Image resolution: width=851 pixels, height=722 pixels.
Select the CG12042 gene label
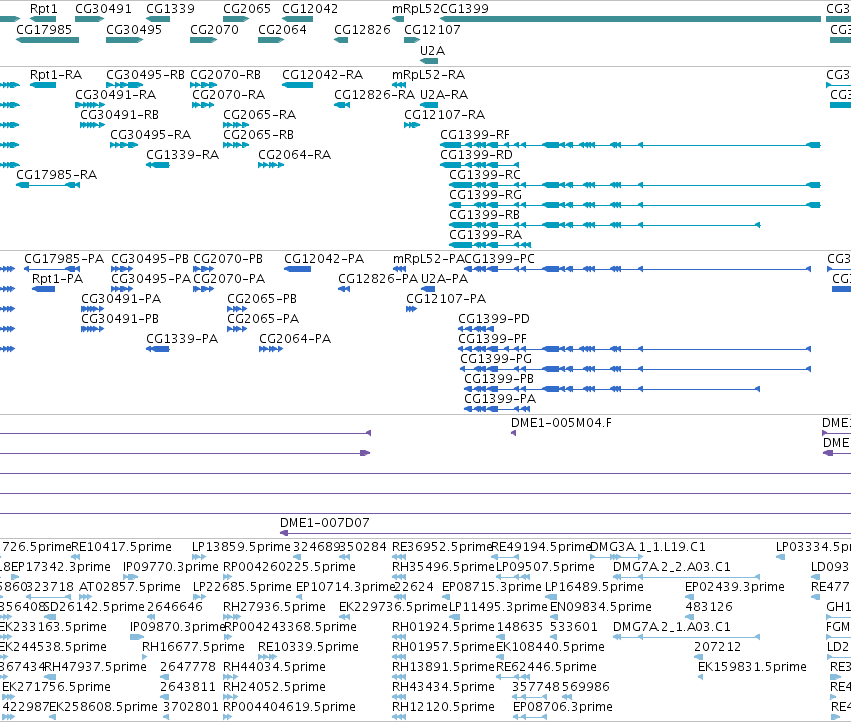(x=310, y=9)
